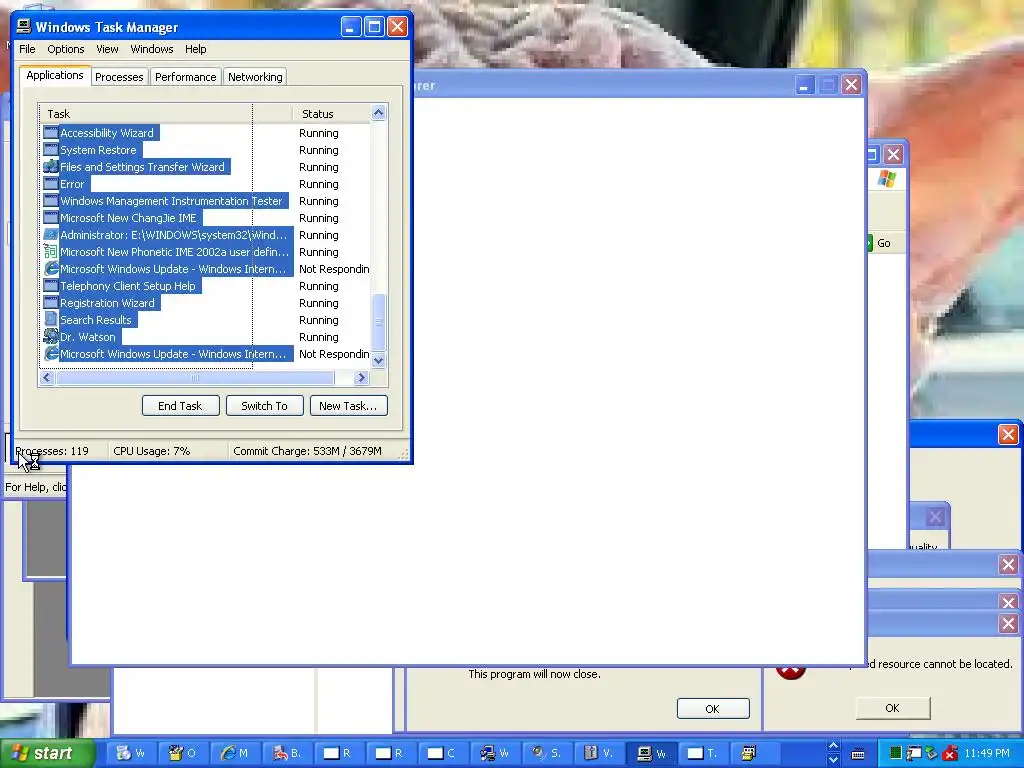Switch to the Networking tab
Image resolution: width=1024 pixels, height=768 pixels.
point(255,77)
